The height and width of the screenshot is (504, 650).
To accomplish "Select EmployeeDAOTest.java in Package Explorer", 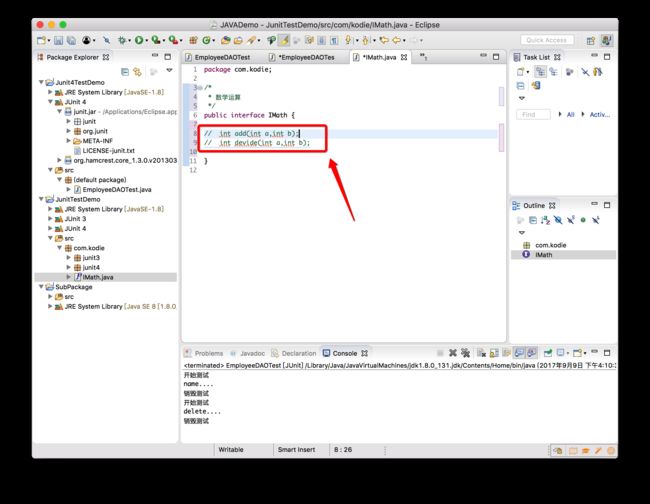I will click(113, 189).
